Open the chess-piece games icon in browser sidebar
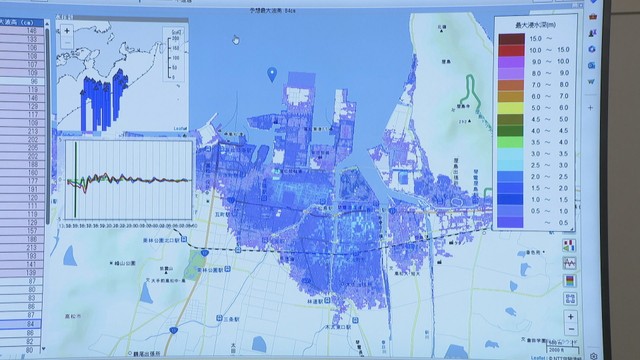Image resolution: width=640 pixels, height=360 pixels. pyautogui.click(x=593, y=33)
